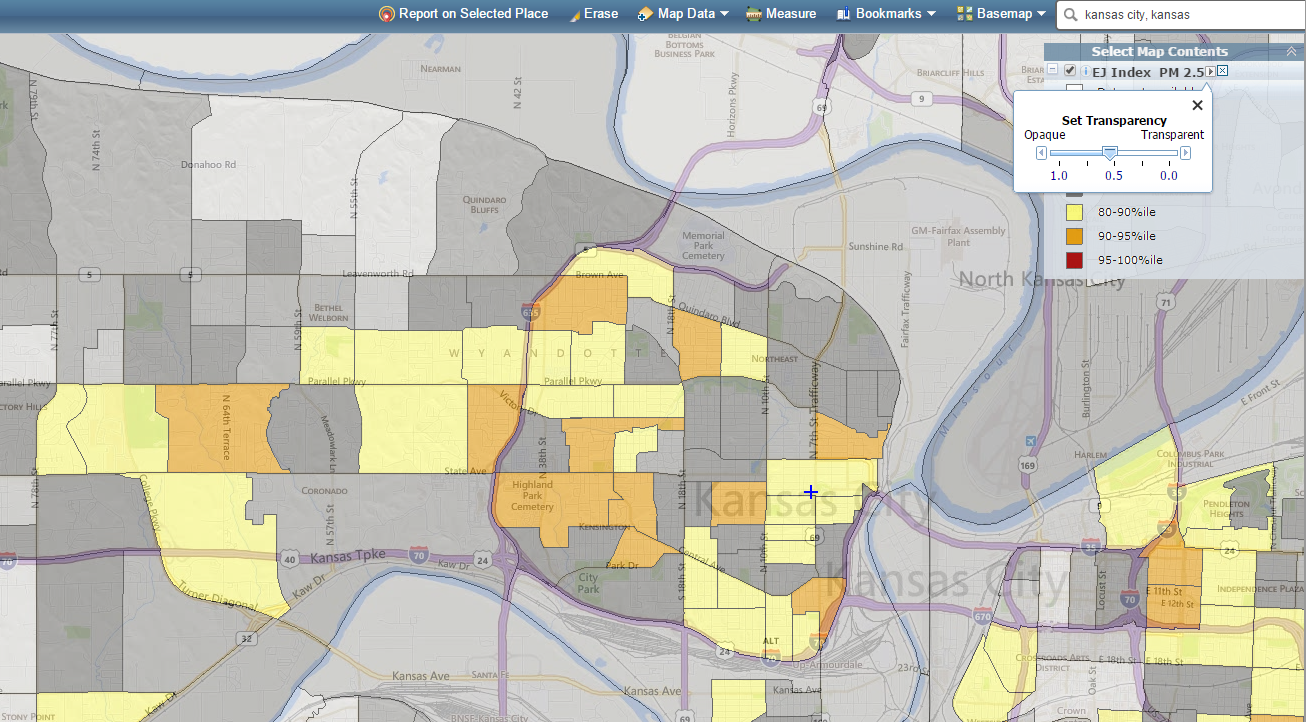Remove the EJ Index PM 2.5 layer

(1222, 71)
